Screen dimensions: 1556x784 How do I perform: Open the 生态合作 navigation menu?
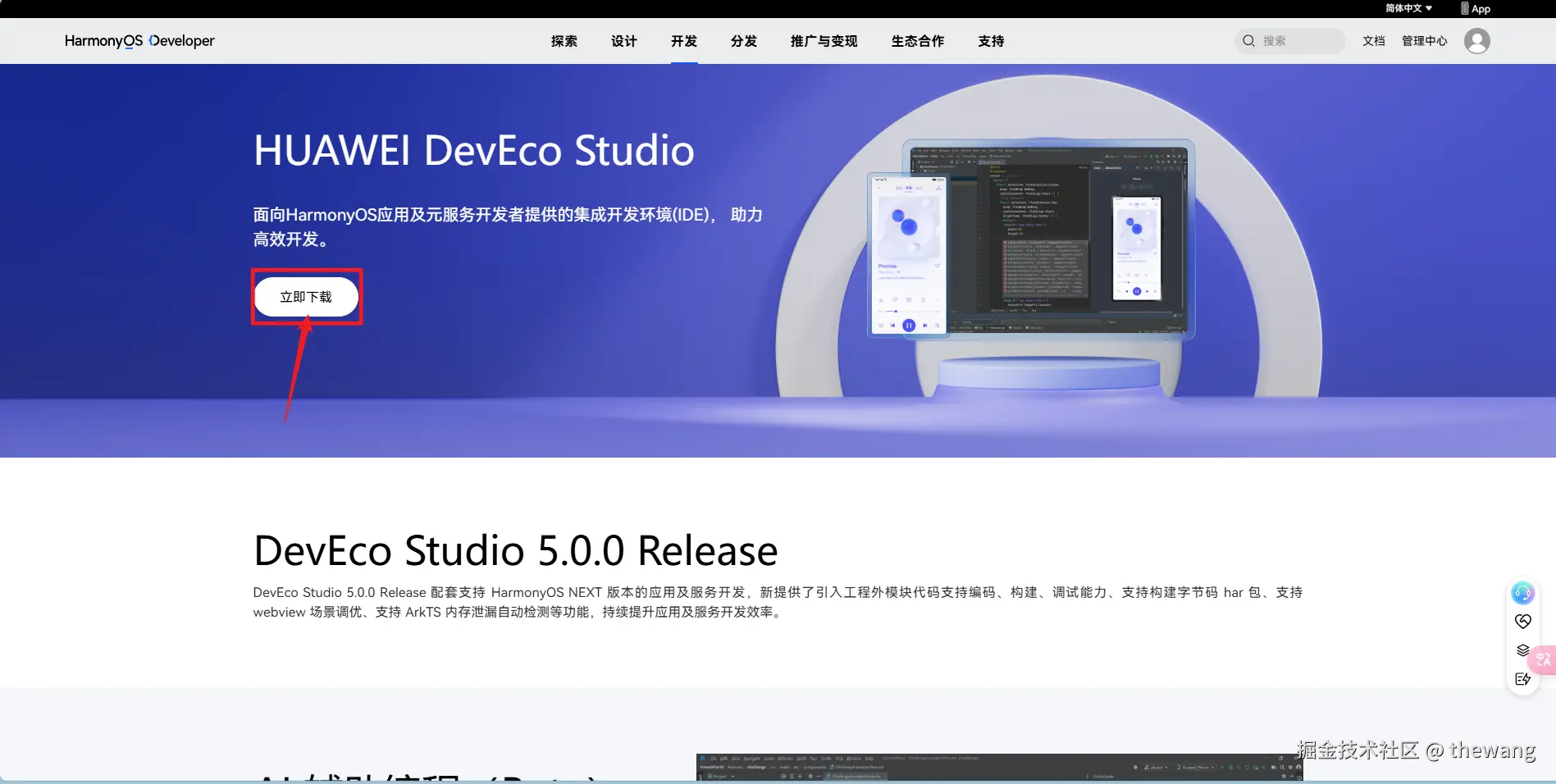(918, 41)
